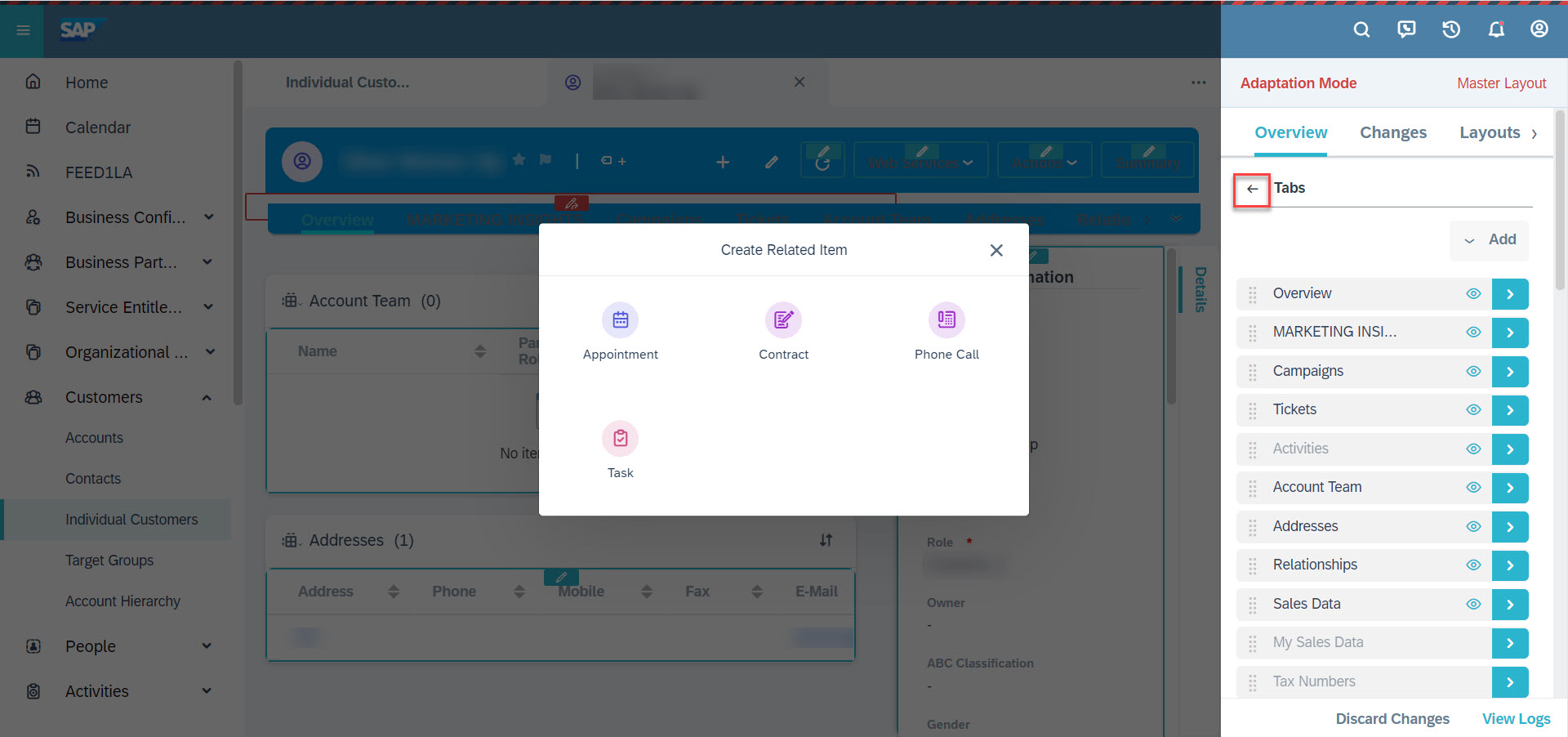Open the three-dots overflow menu on the tab bar

[x=1198, y=83]
